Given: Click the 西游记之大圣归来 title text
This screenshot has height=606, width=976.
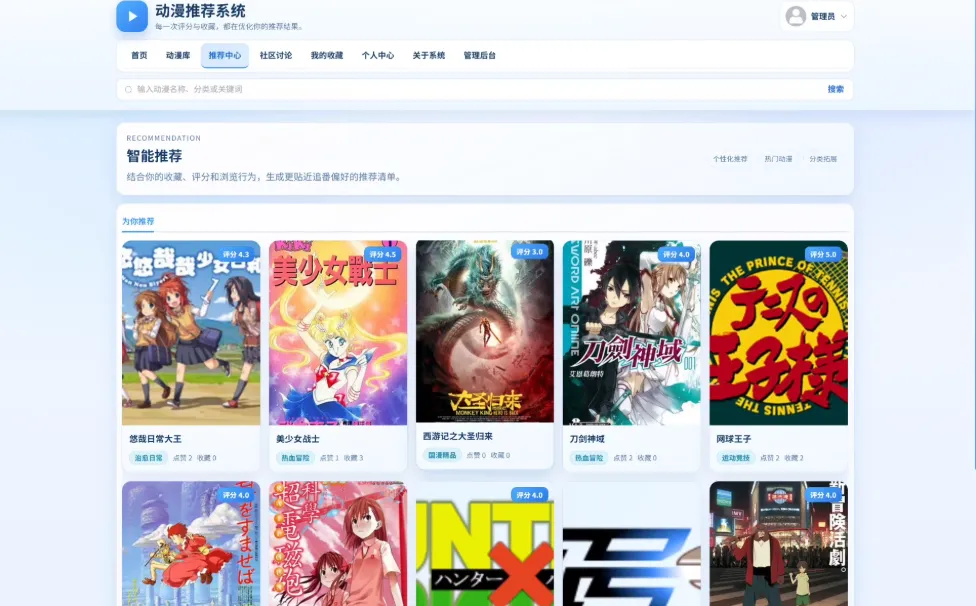Looking at the screenshot, I should click(x=458, y=437).
